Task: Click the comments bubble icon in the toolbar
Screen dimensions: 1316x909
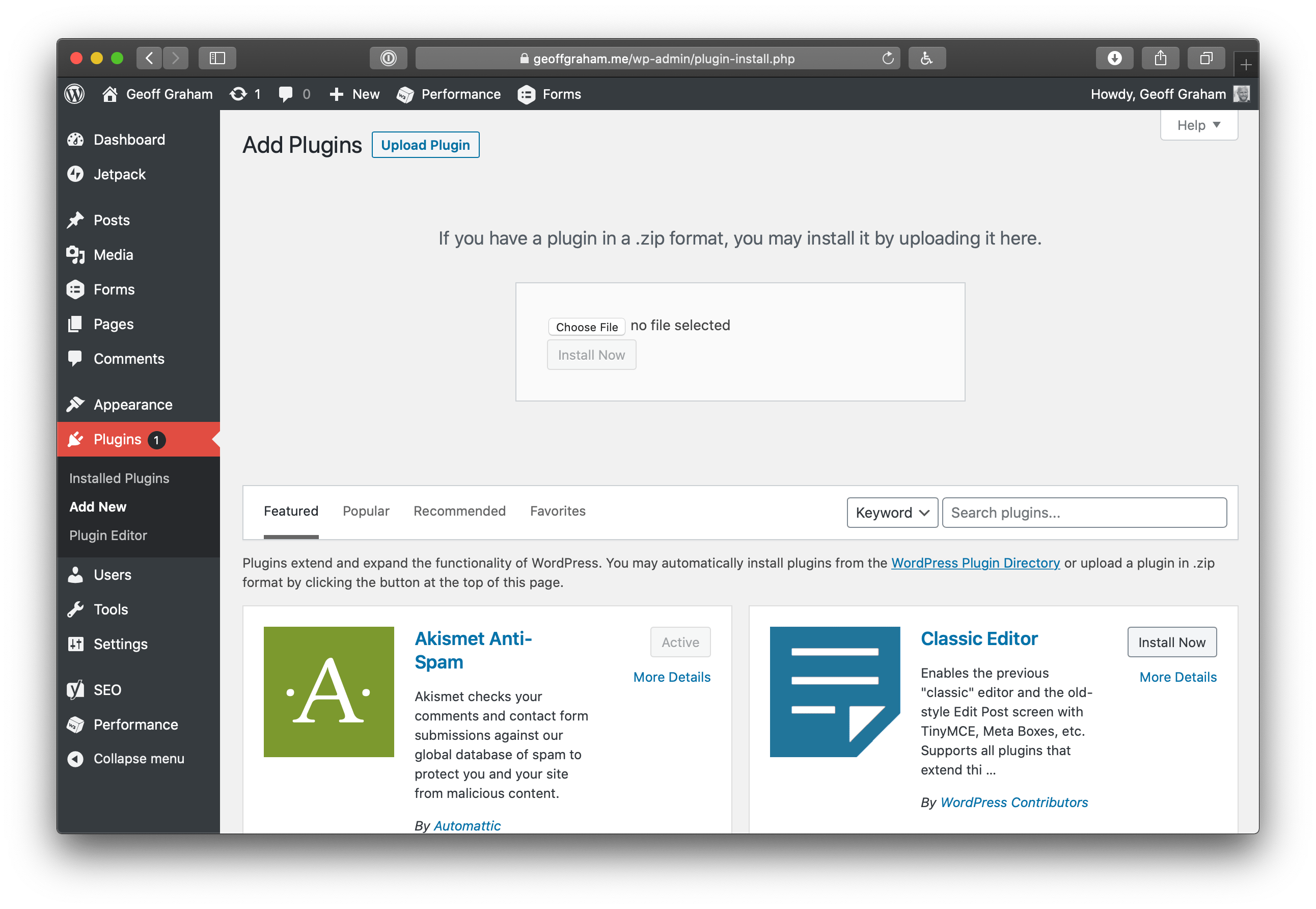Action: (x=287, y=94)
